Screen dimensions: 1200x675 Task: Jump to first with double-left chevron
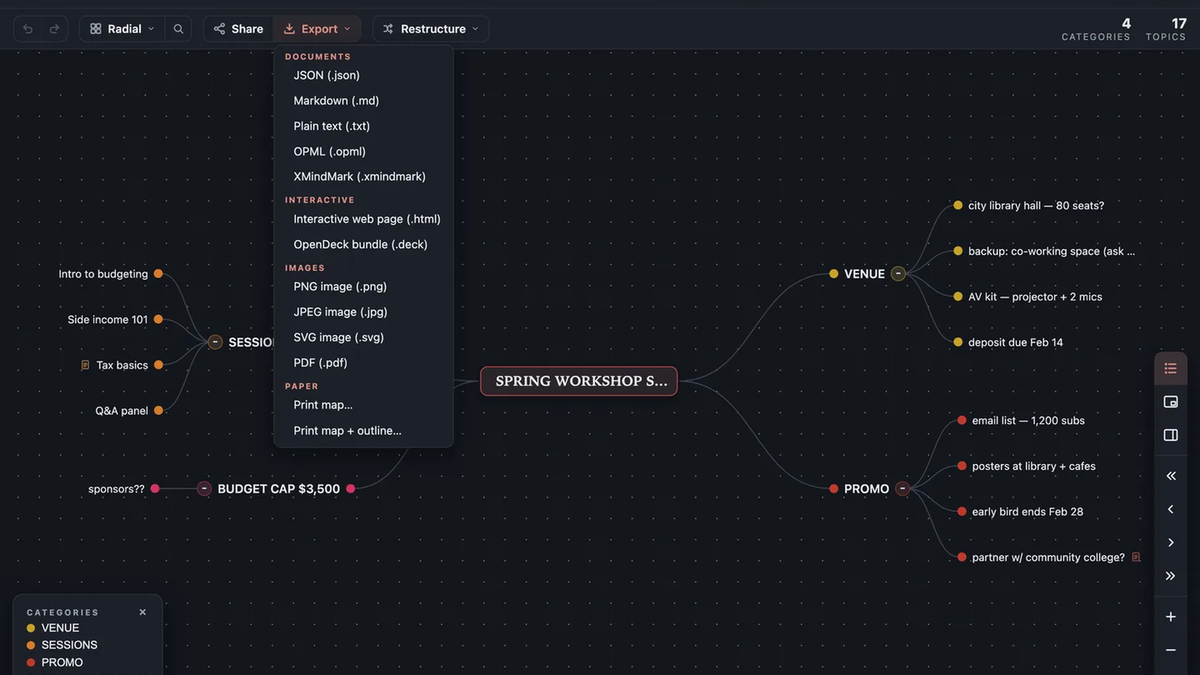[x=1171, y=476]
